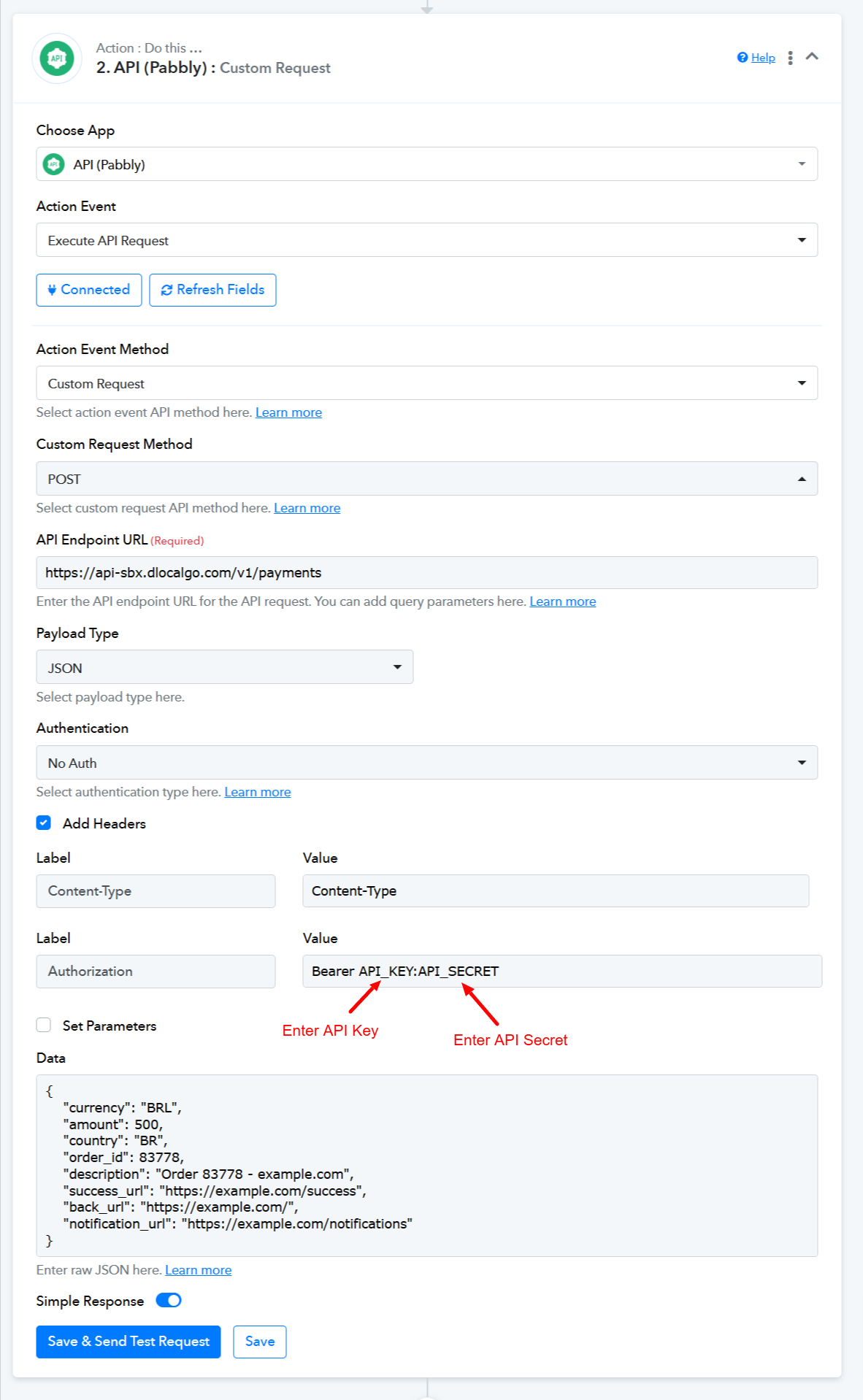The width and height of the screenshot is (863, 1400).
Task: Click the refresh icon on Refresh Fields
Action: (166, 290)
